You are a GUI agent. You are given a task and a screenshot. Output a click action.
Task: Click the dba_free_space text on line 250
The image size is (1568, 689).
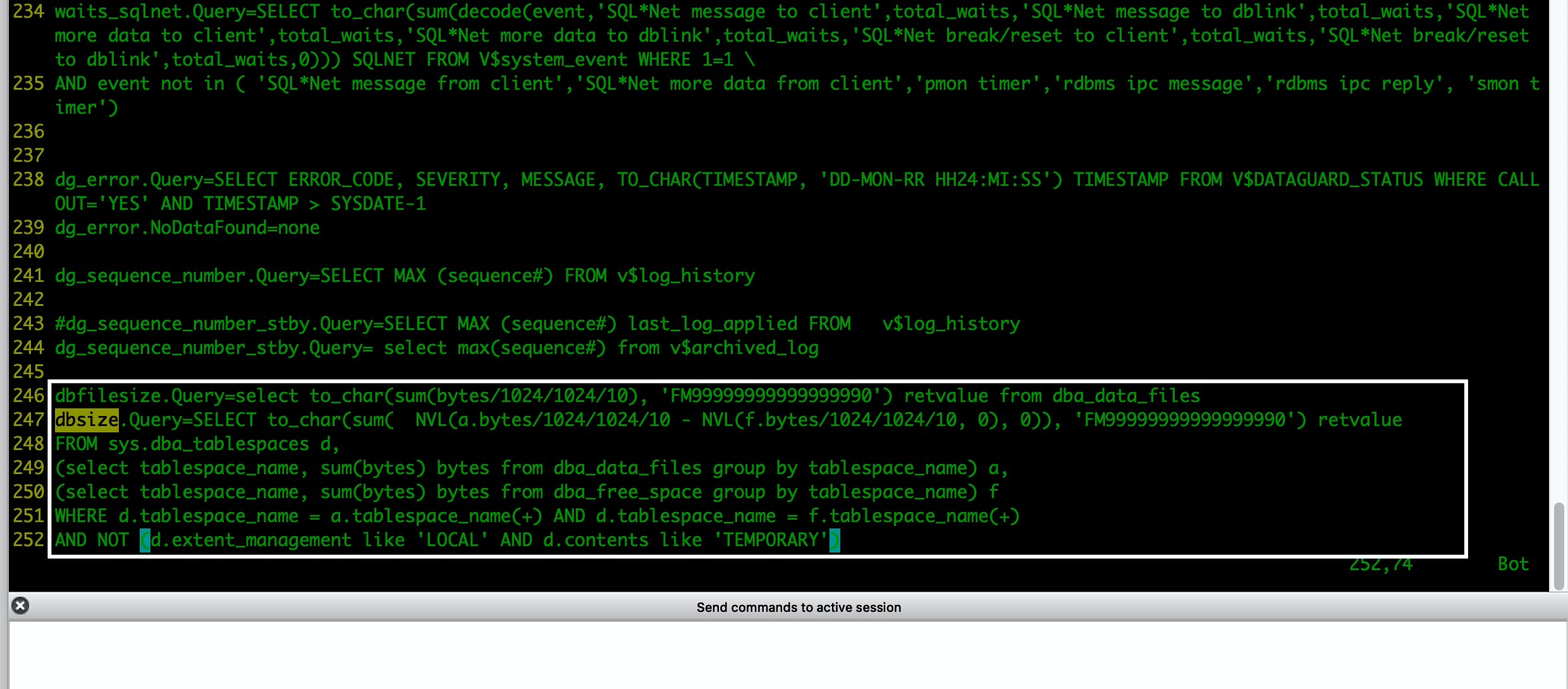[x=626, y=492]
